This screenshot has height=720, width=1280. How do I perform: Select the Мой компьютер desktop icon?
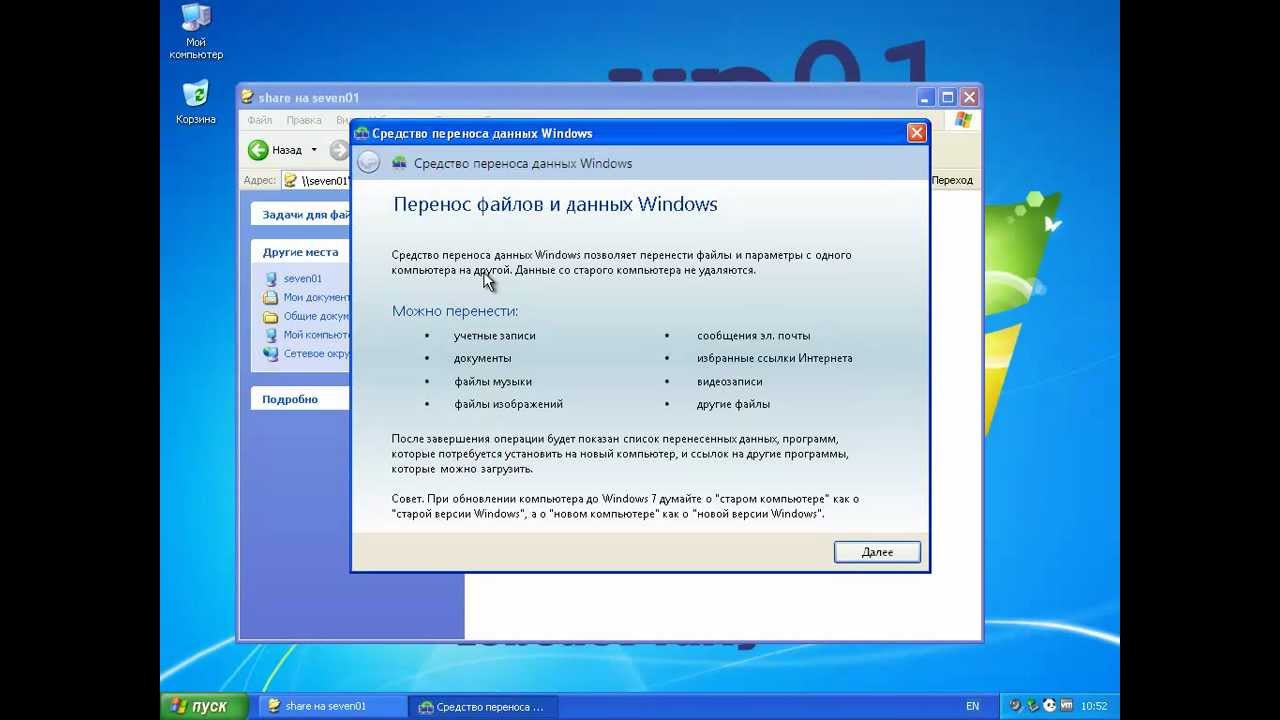point(196,31)
